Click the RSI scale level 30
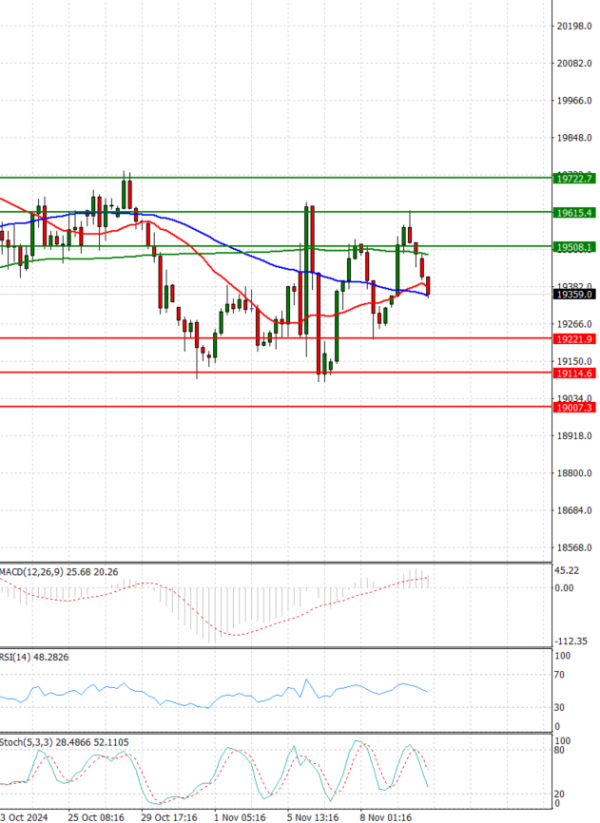This screenshot has width=600, height=823. click(x=560, y=708)
